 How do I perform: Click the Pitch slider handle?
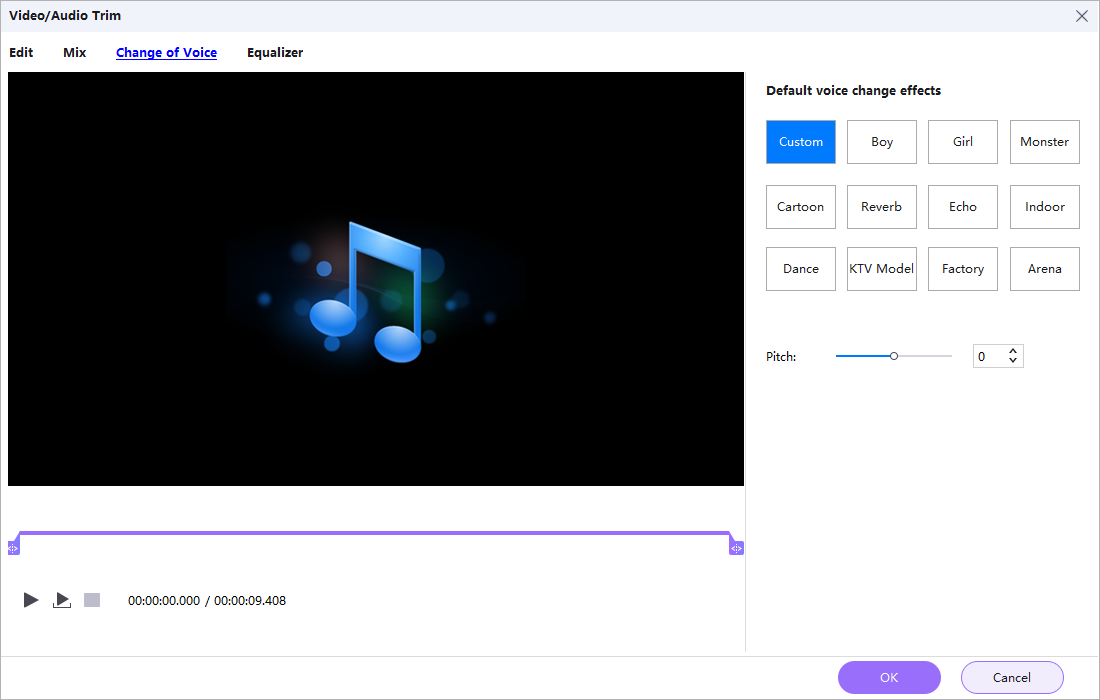point(894,356)
